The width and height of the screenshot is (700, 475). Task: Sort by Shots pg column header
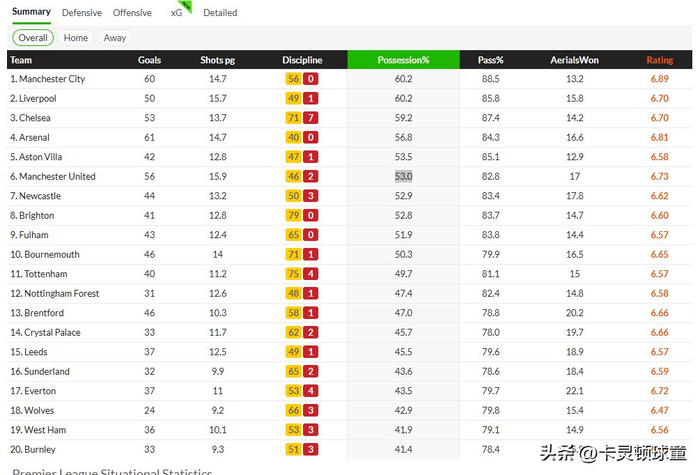coord(218,60)
